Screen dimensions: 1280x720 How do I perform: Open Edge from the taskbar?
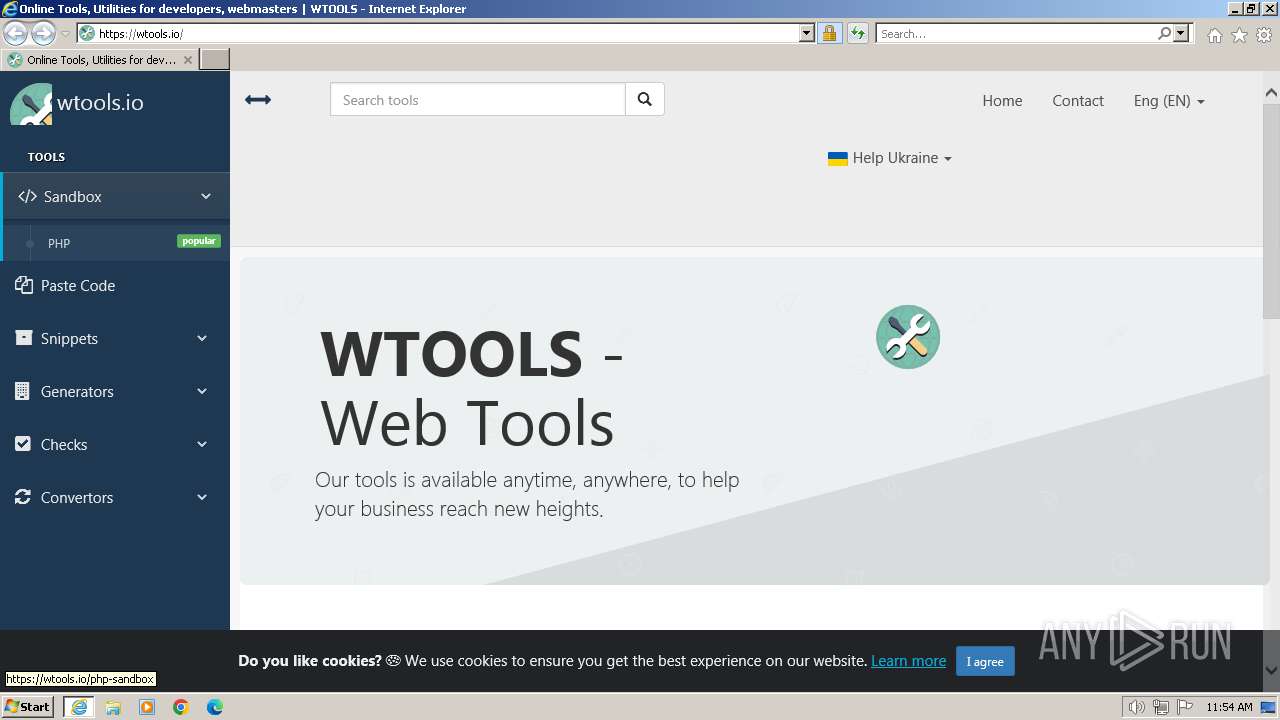point(215,707)
